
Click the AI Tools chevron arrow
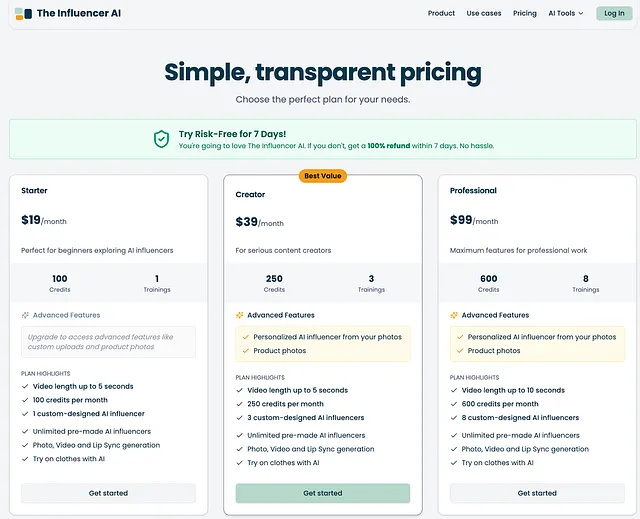[x=581, y=14]
